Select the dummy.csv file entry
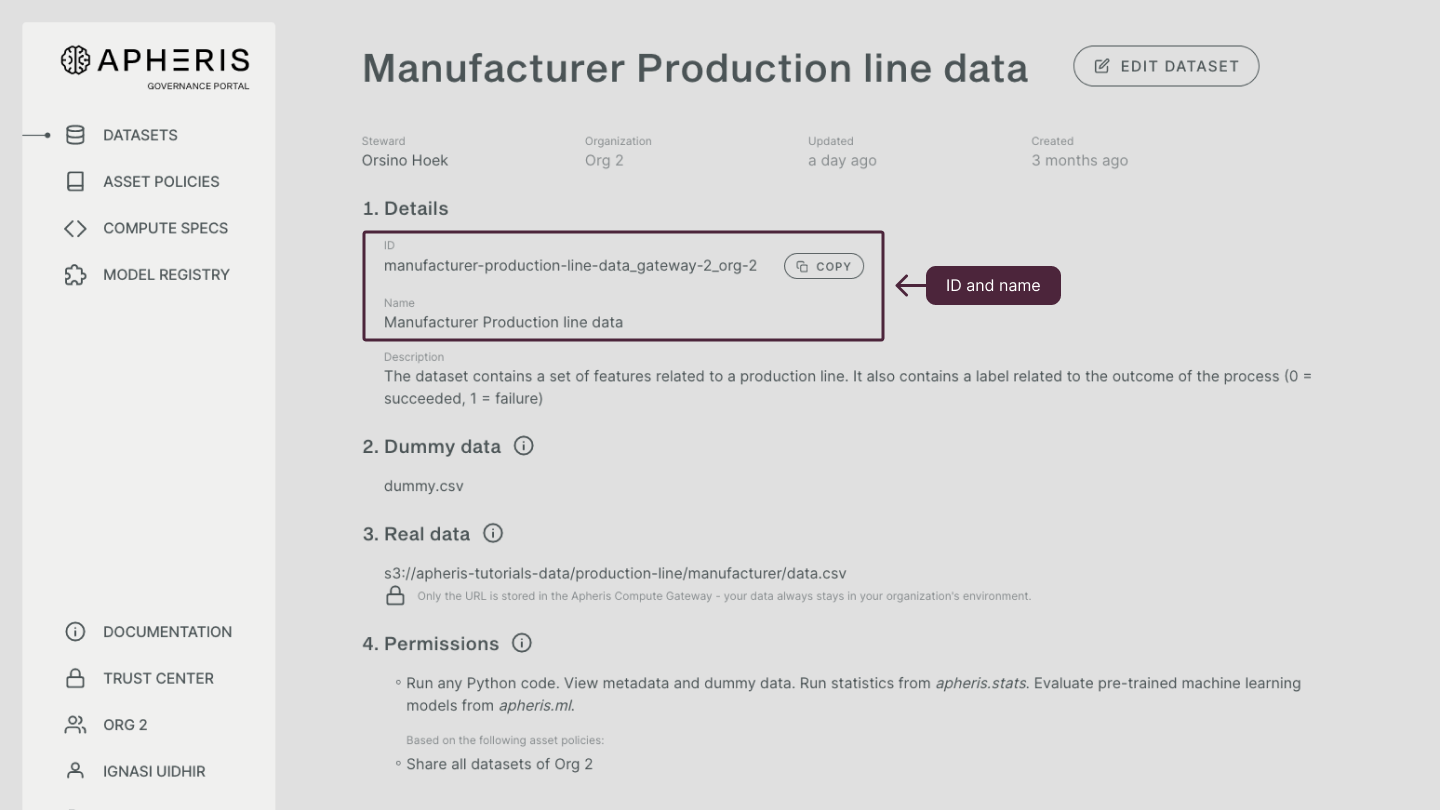This screenshot has height=810, width=1440. pyautogui.click(x=423, y=485)
